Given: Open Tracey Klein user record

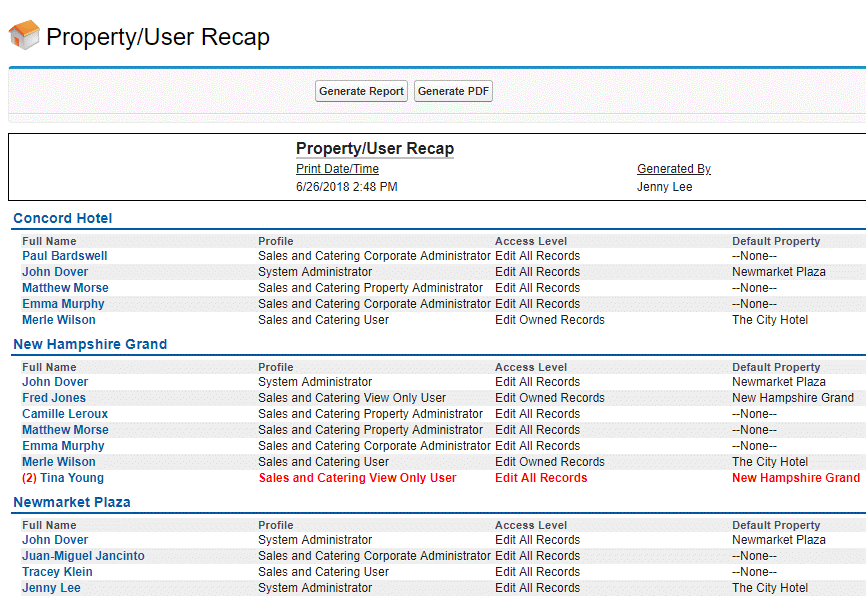Looking at the screenshot, I should tap(57, 572).
